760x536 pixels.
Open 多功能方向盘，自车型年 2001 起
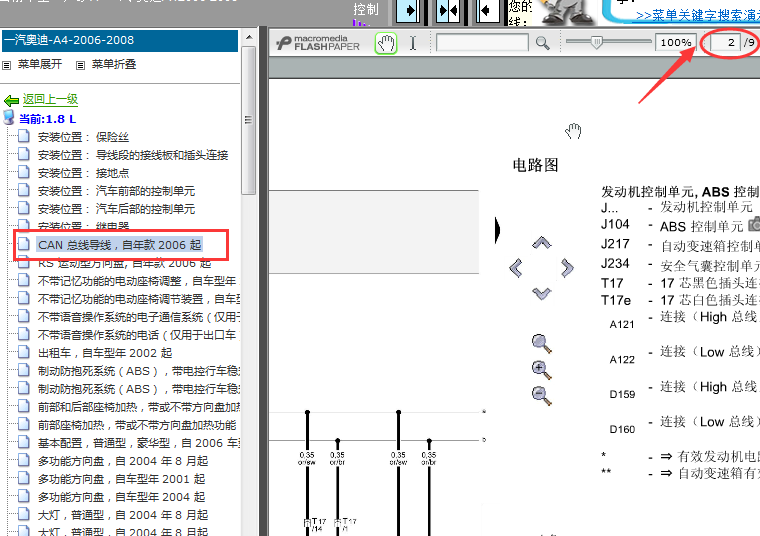[122, 479]
